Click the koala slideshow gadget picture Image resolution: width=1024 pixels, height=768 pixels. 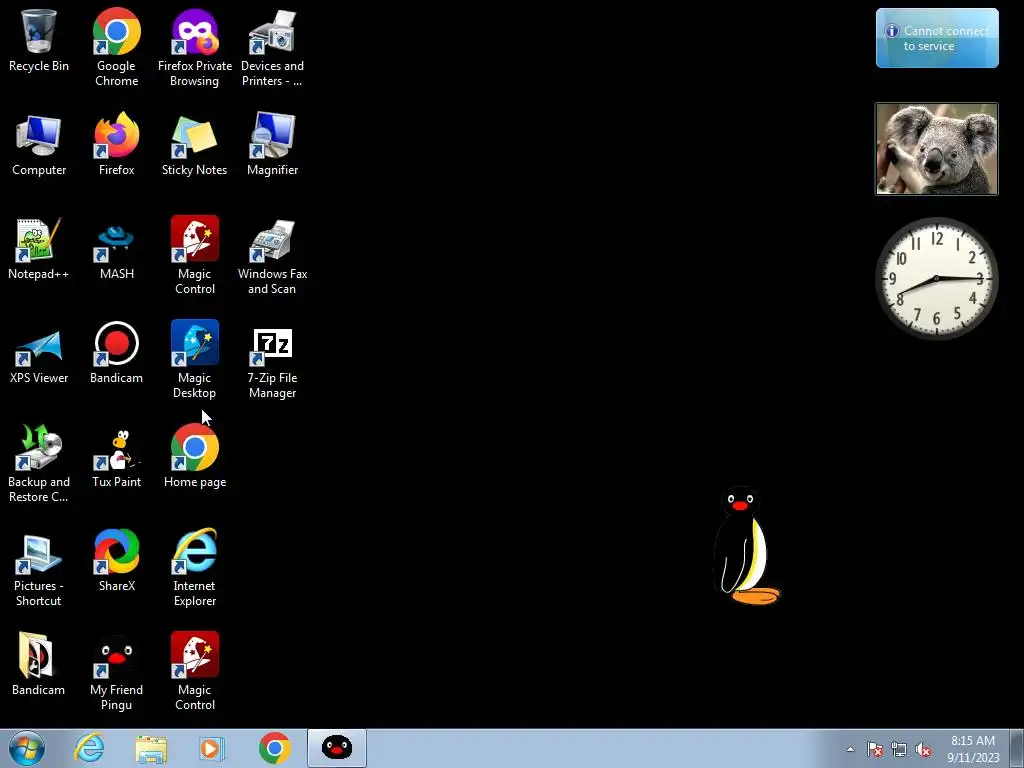pos(937,149)
